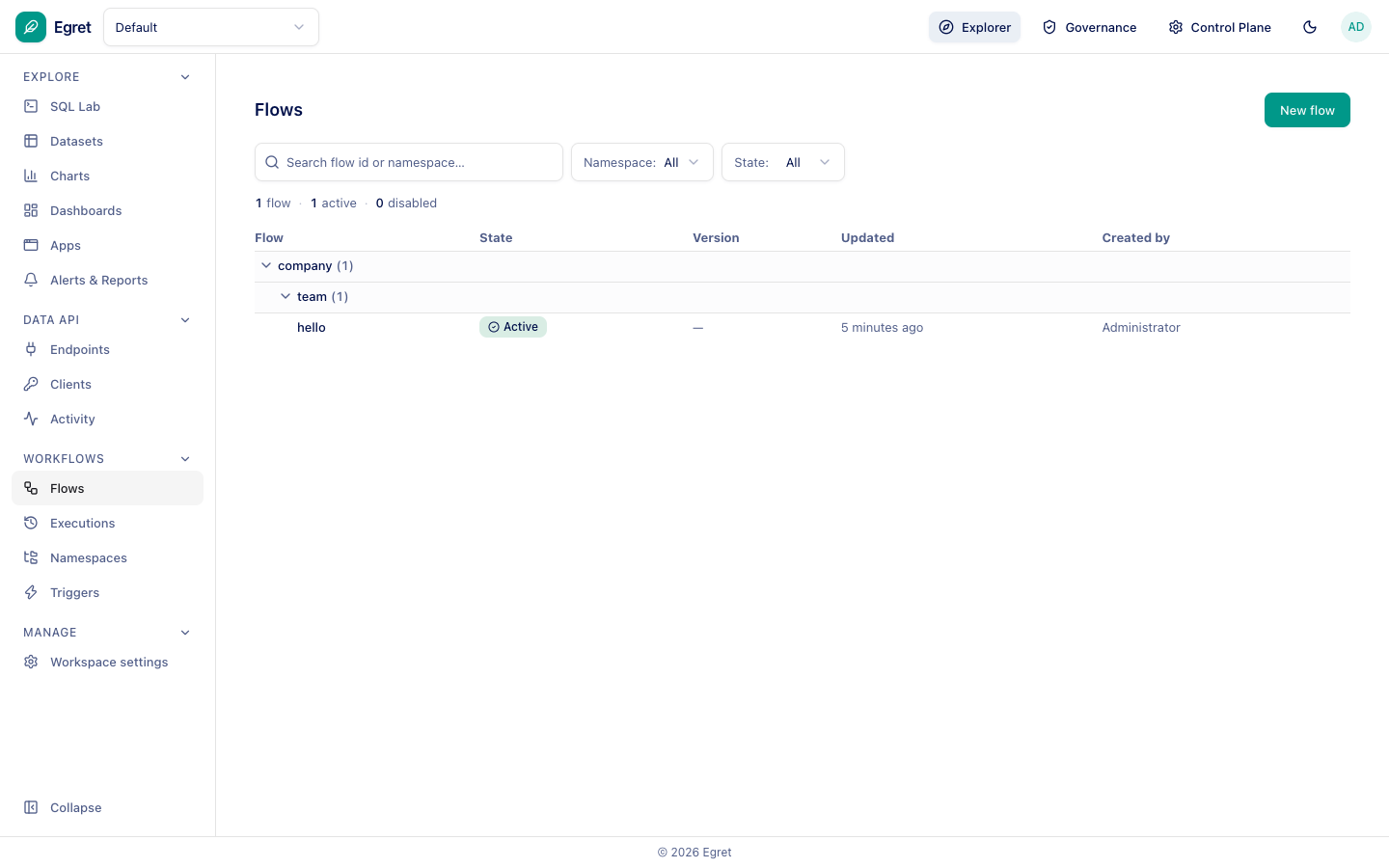Open the Dashboards page
1389x868 pixels.
[107, 210]
